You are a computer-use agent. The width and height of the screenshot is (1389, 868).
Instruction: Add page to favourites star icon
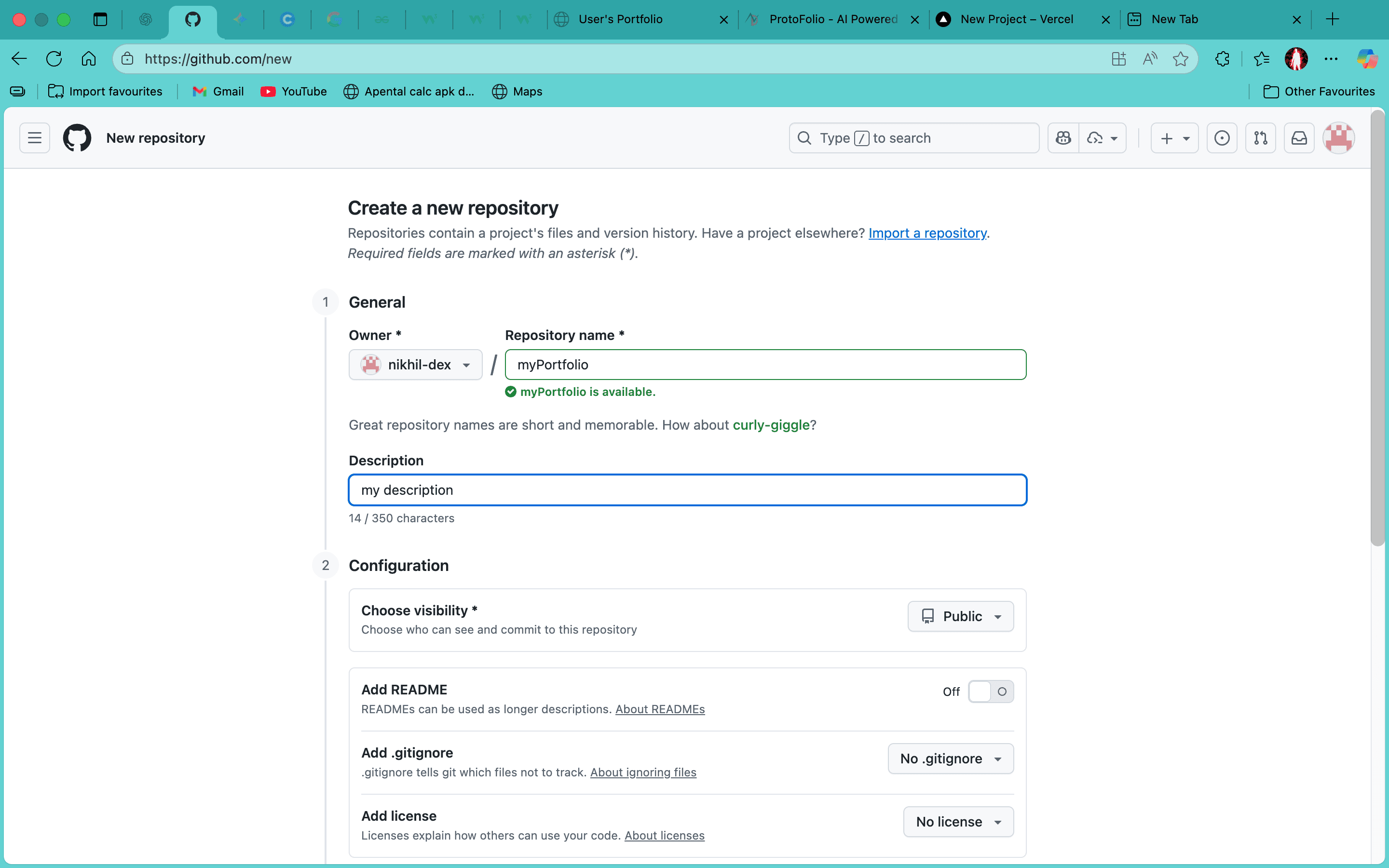(1181, 58)
